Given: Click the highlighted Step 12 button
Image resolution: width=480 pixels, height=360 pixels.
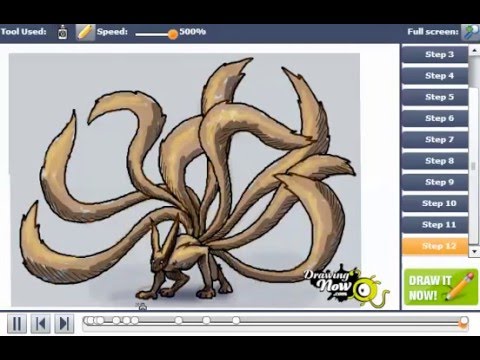Looking at the screenshot, I should [x=435, y=246].
